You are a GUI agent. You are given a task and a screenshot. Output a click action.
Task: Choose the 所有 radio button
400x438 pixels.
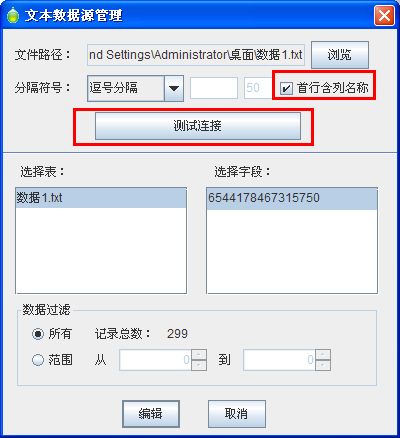(38, 334)
